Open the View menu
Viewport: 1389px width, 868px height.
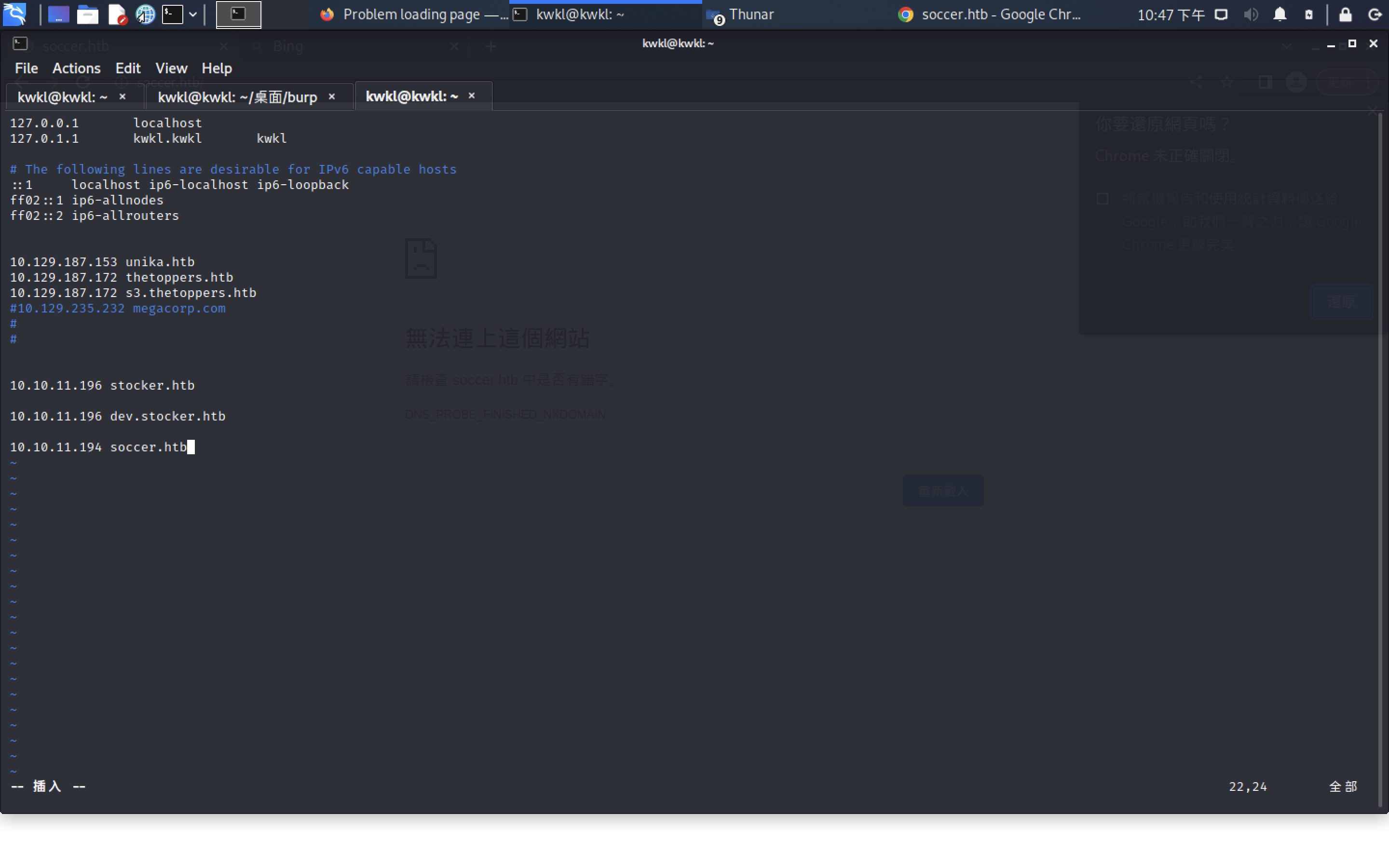coord(171,68)
